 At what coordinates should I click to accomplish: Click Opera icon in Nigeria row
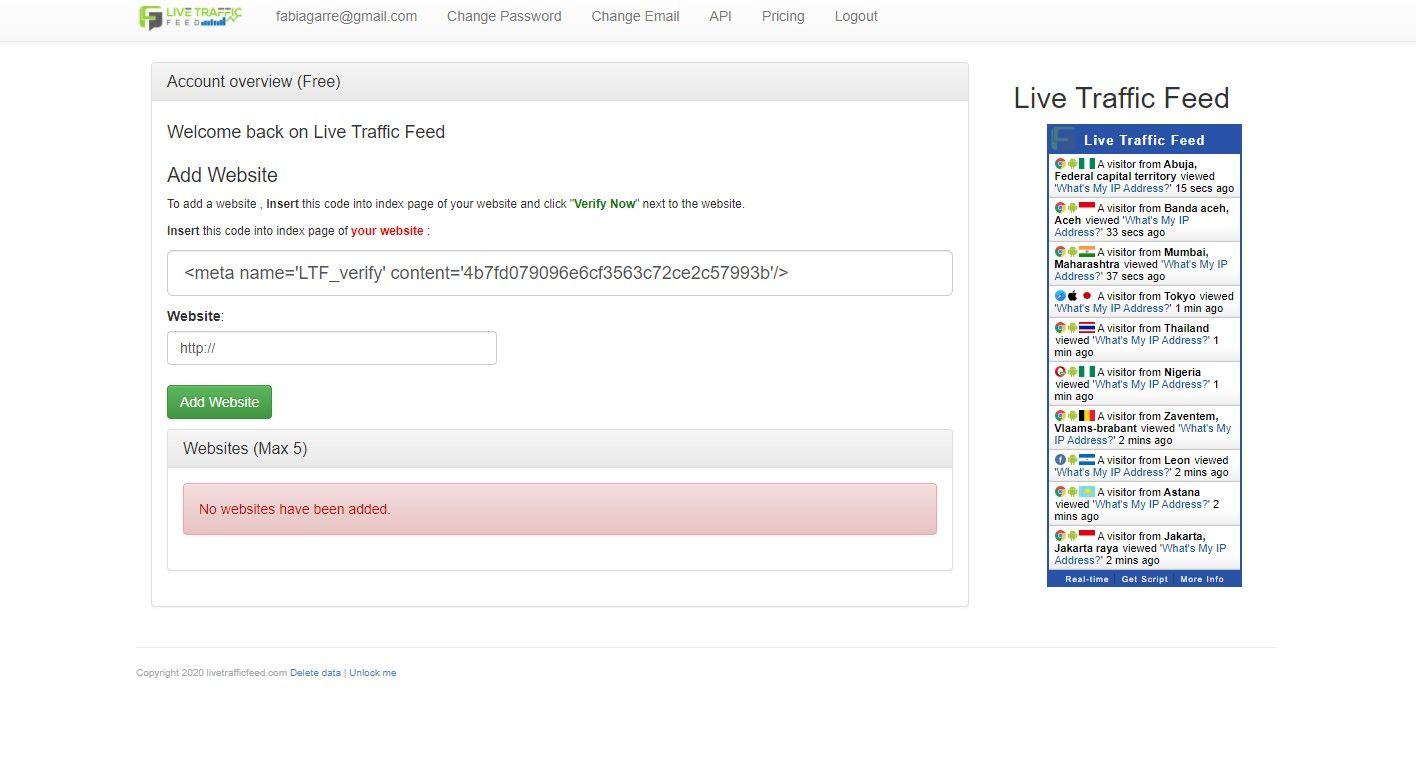click(1060, 371)
